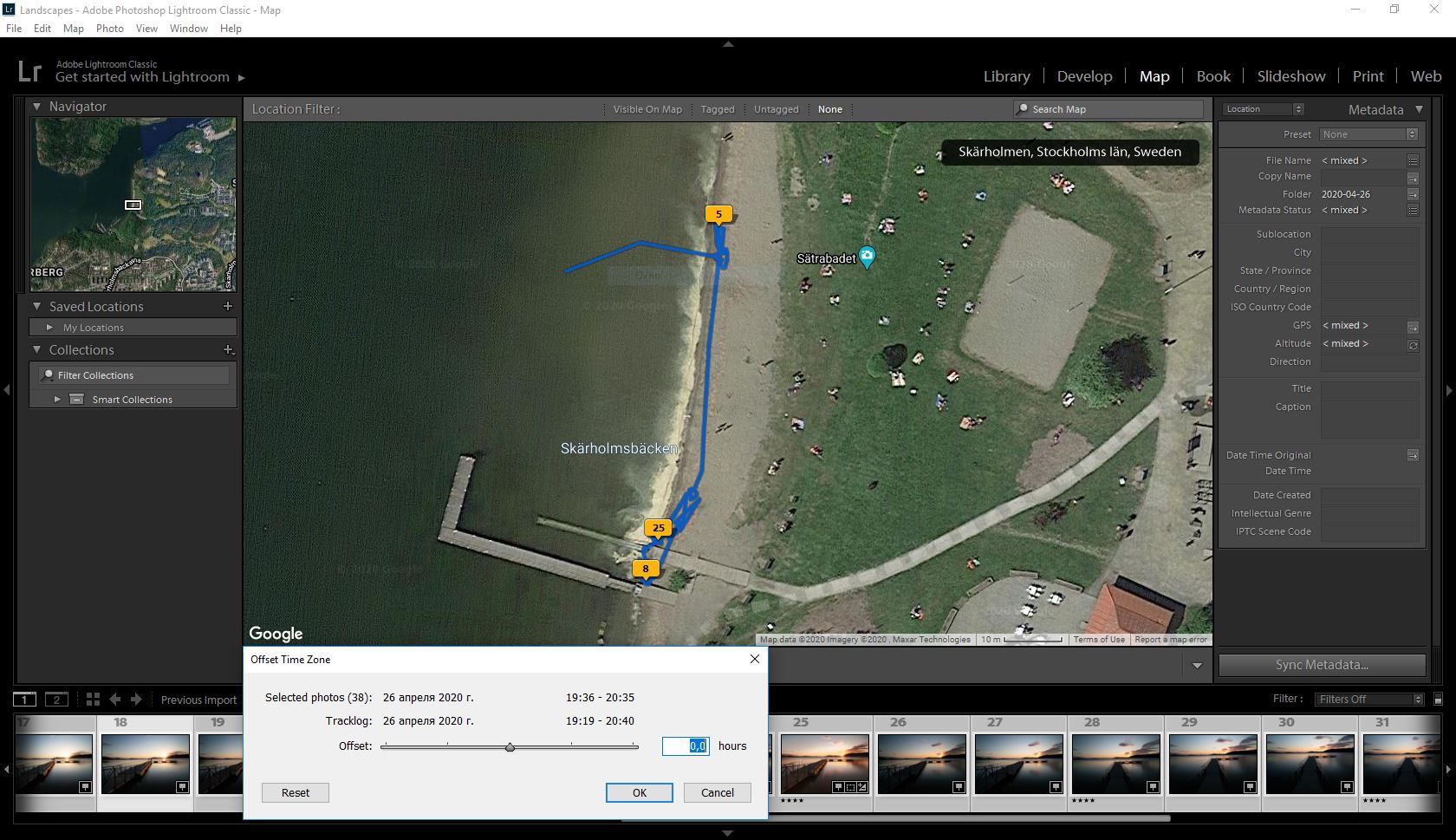Hide the bottom filmstrip panel
1456x840 pixels.
pyautogui.click(x=728, y=834)
